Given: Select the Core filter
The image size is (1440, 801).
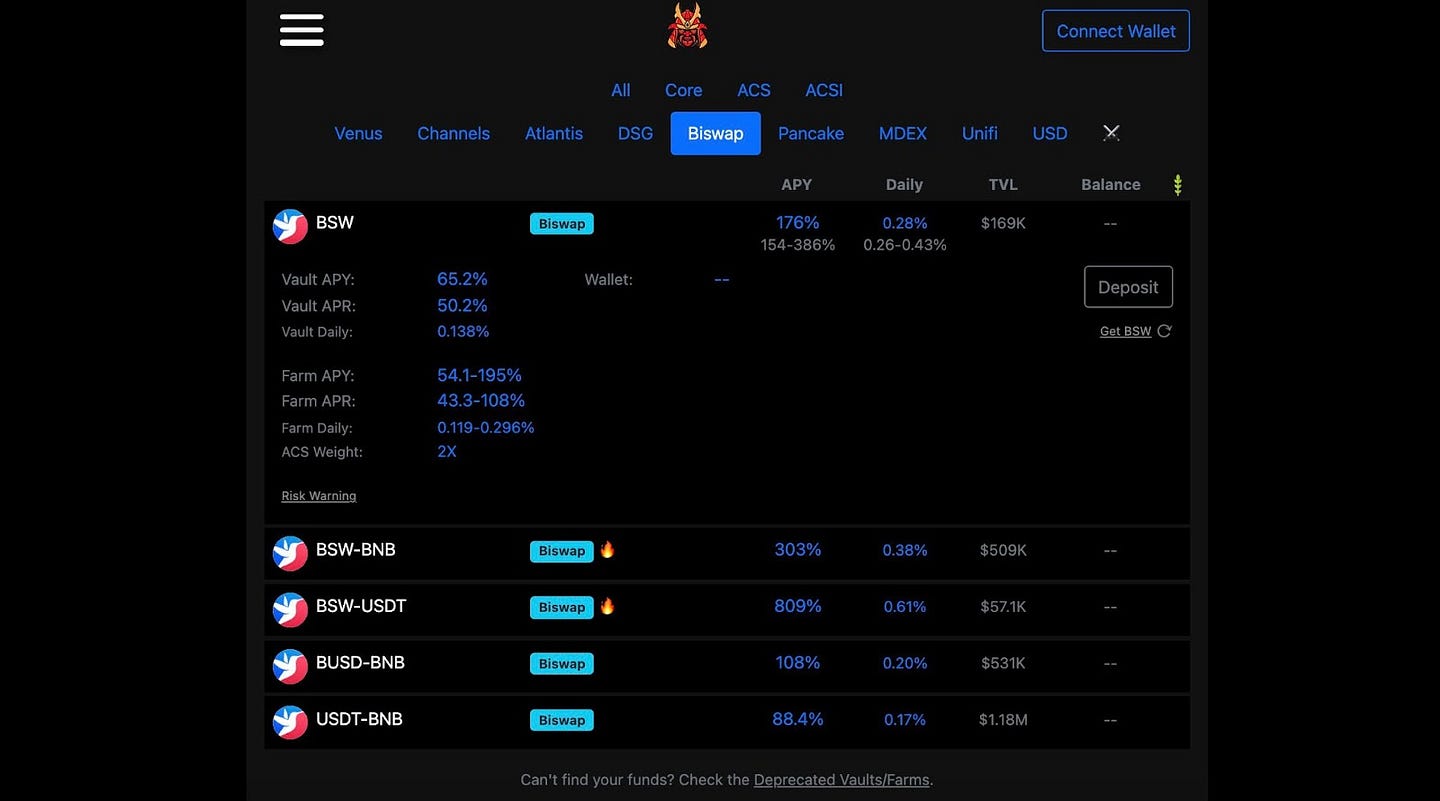Looking at the screenshot, I should pyautogui.click(x=684, y=90).
